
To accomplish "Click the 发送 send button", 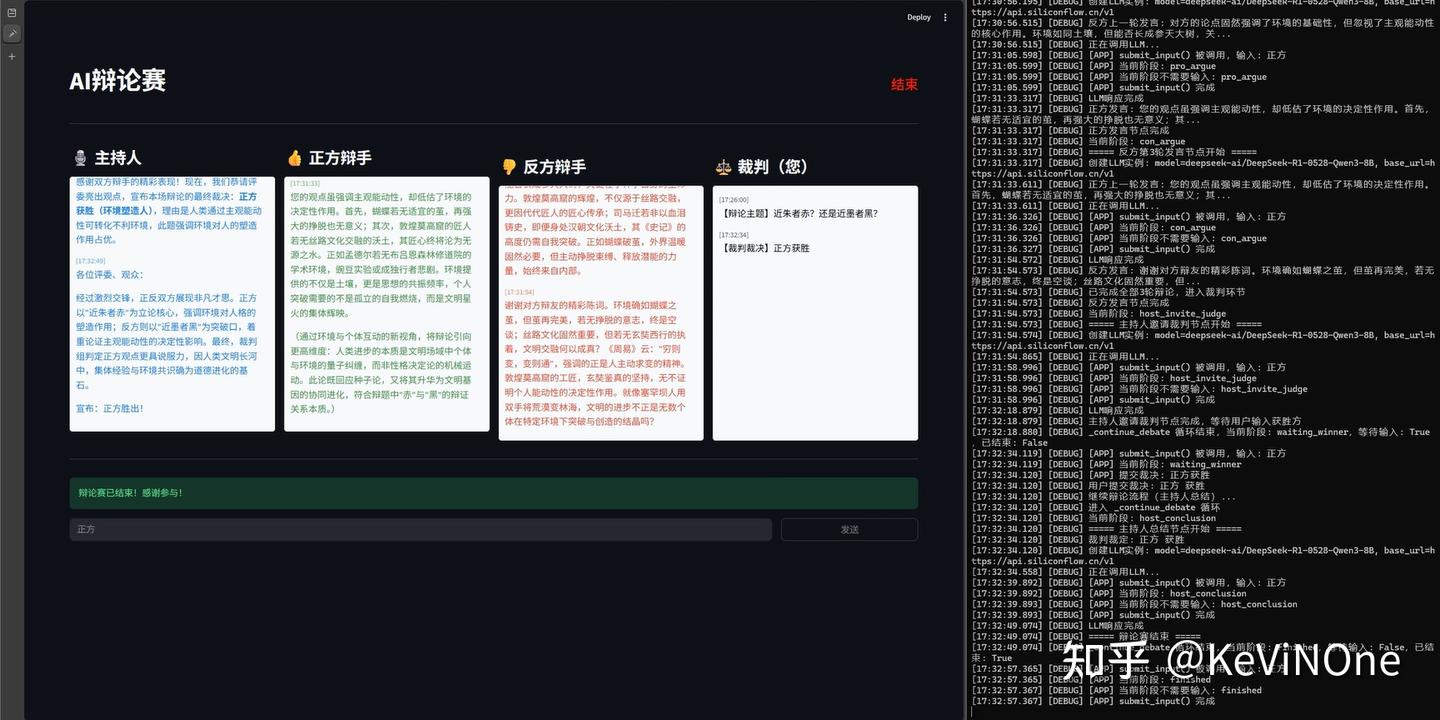I will (x=850, y=527).
